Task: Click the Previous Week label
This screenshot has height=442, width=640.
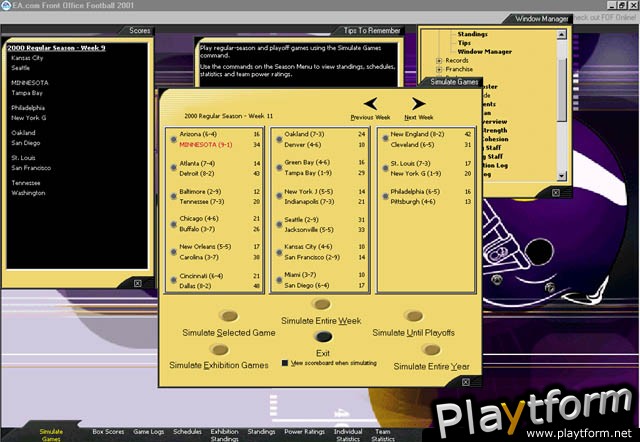Action: click(x=370, y=117)
